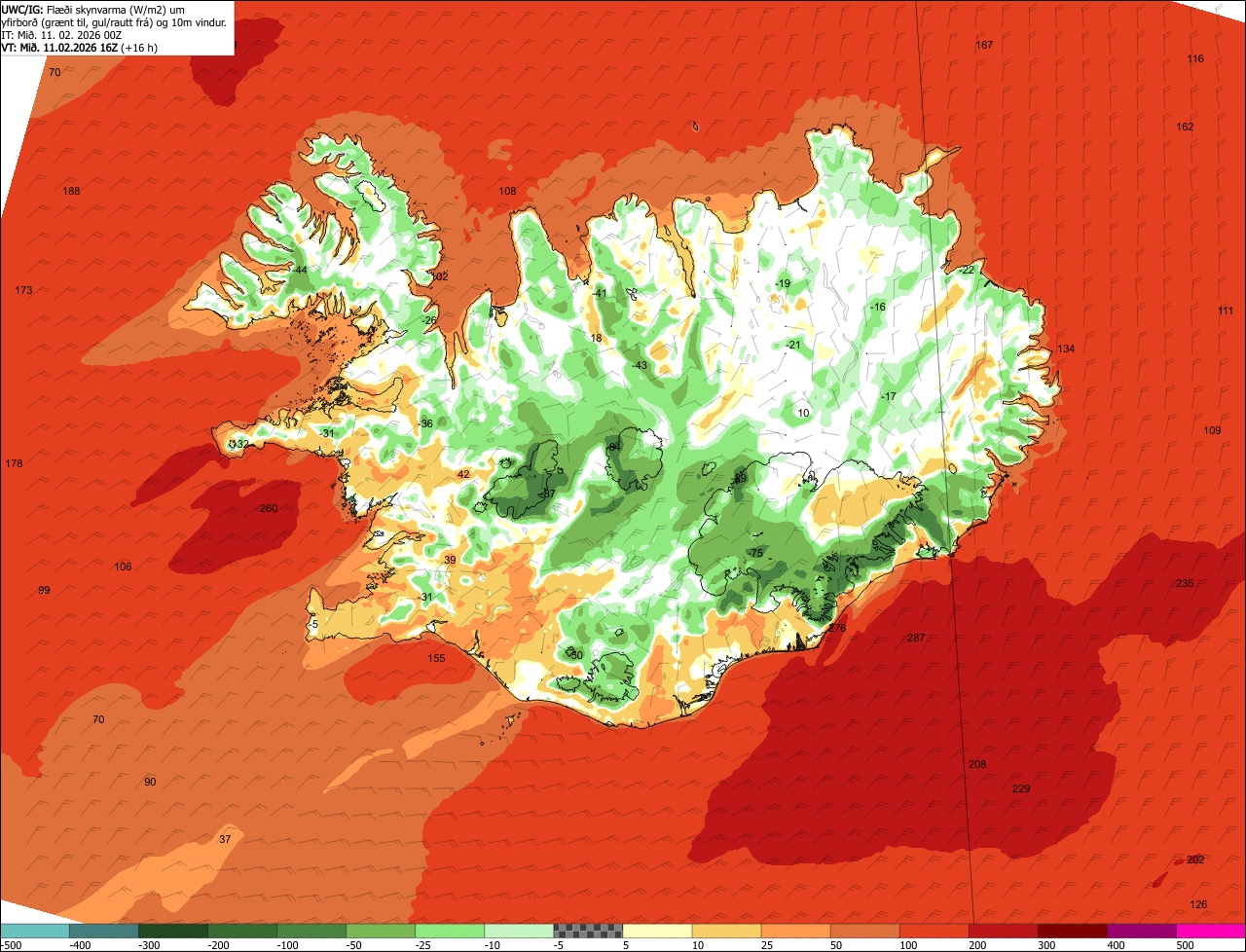
Task: Click the flux value 99 on the map
Action: 44,591
